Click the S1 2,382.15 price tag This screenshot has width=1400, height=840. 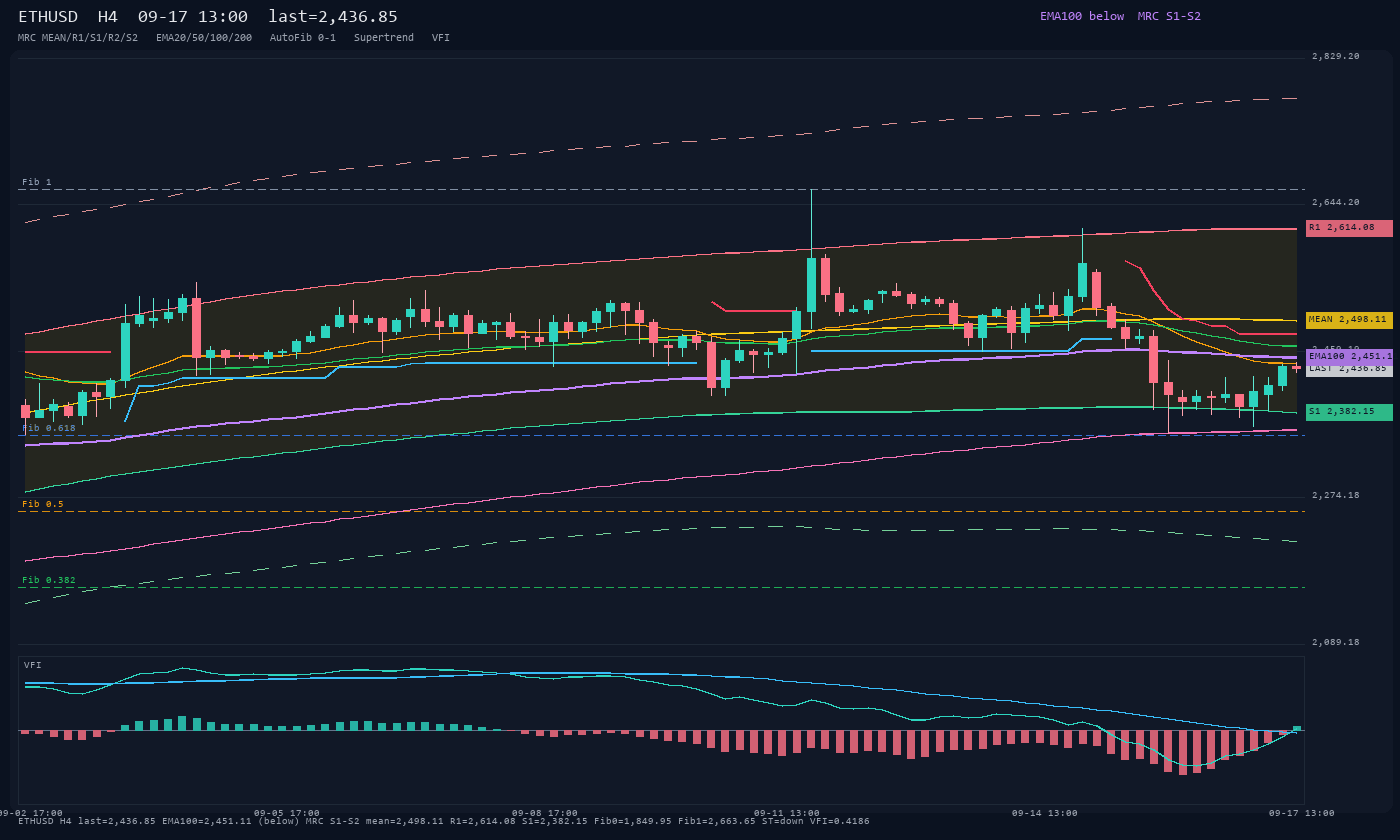[1349, 412]
